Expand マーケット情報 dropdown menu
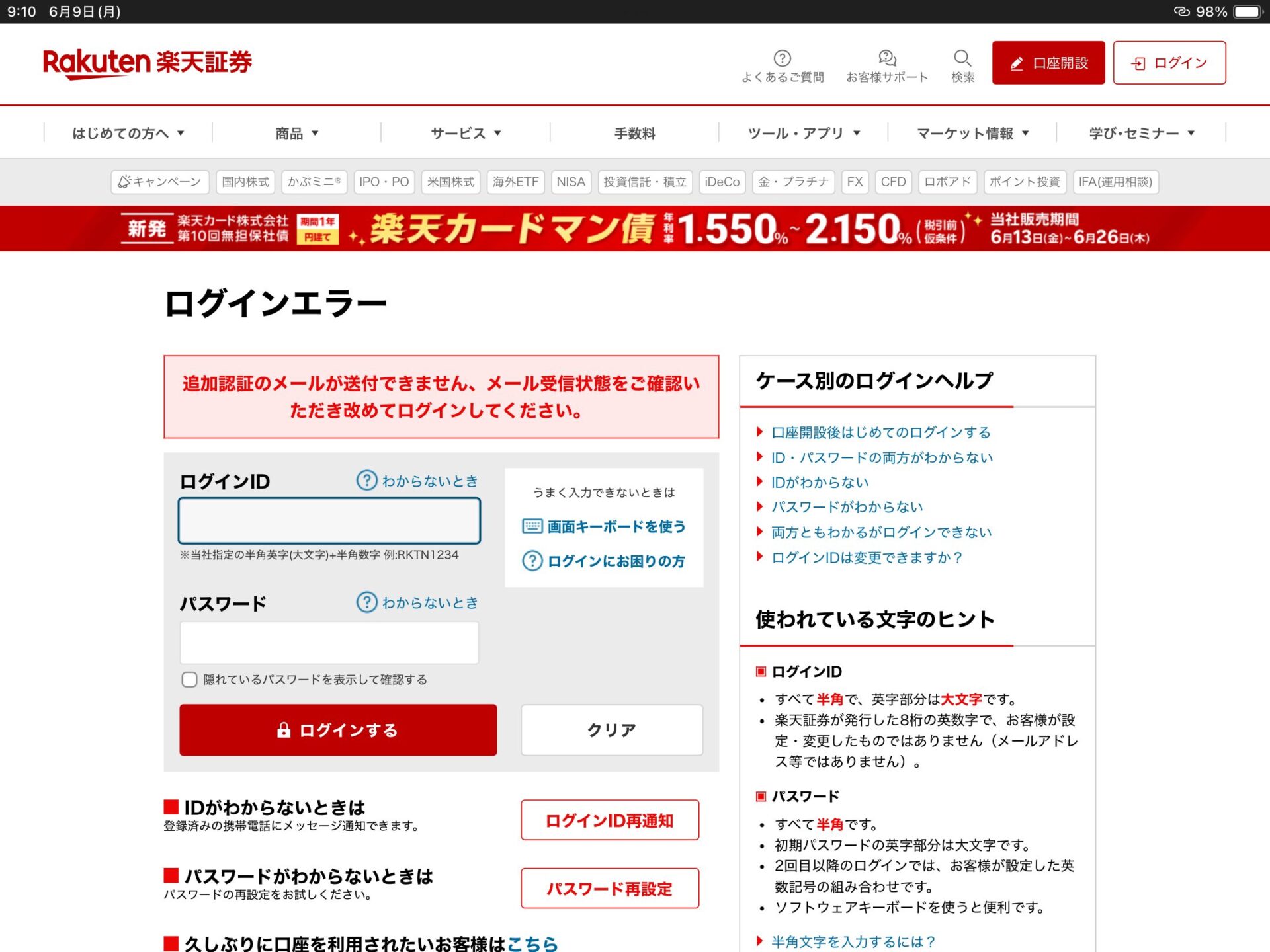The width and height of the screenshot is (1270, 952). [972, 133]
